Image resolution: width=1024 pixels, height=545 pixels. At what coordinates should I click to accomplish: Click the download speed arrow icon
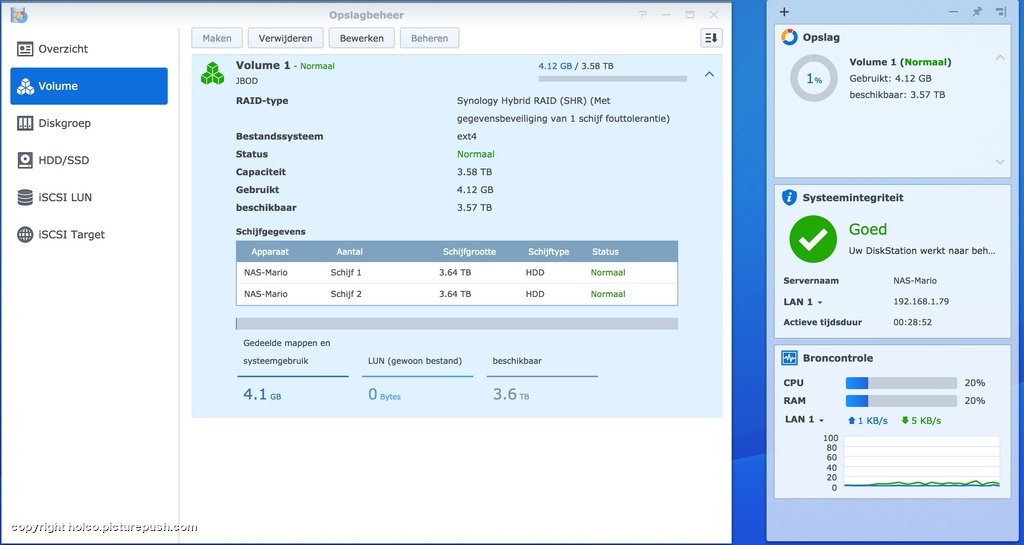pos(904,420)
